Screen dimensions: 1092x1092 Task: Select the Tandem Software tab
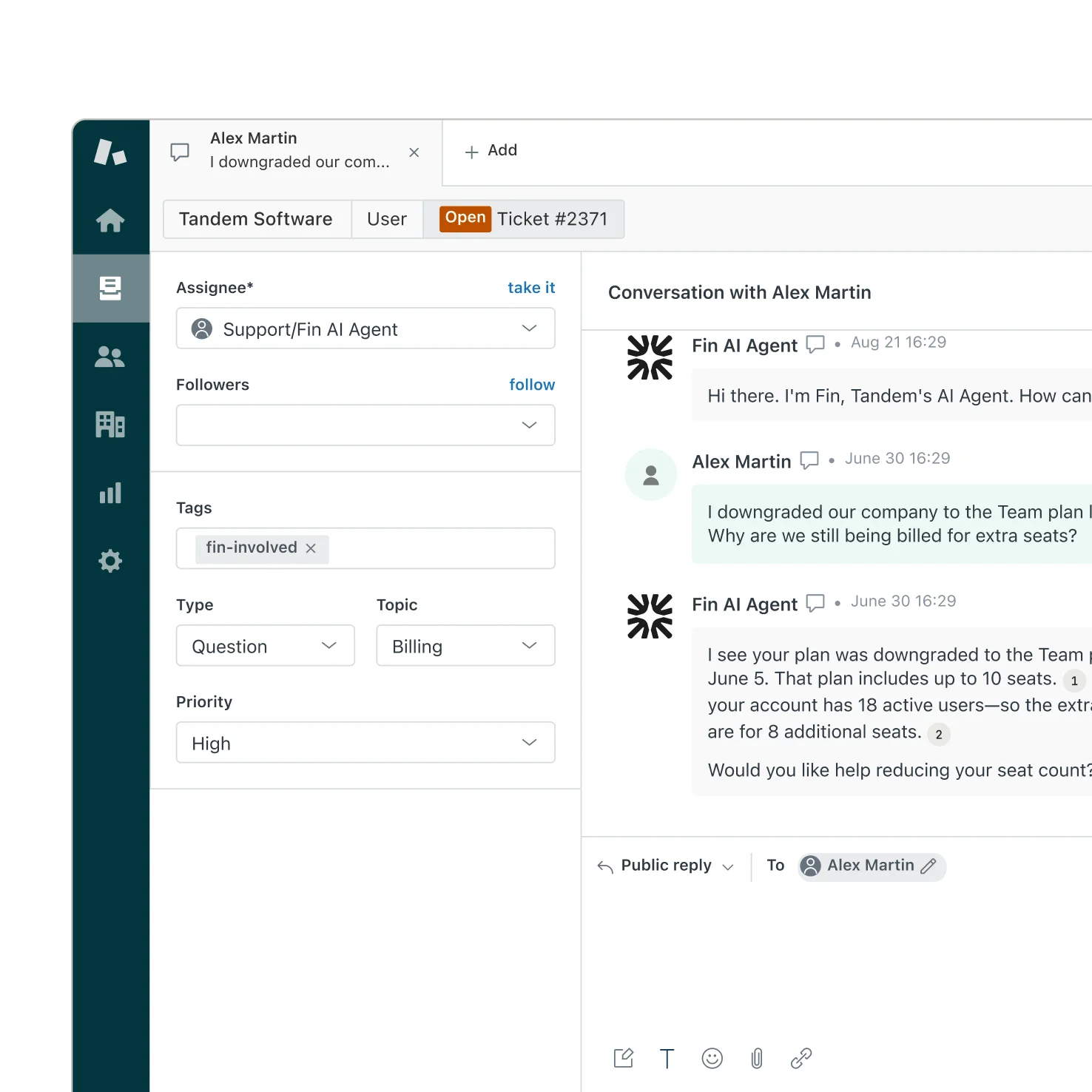click(x=255, y=219)
